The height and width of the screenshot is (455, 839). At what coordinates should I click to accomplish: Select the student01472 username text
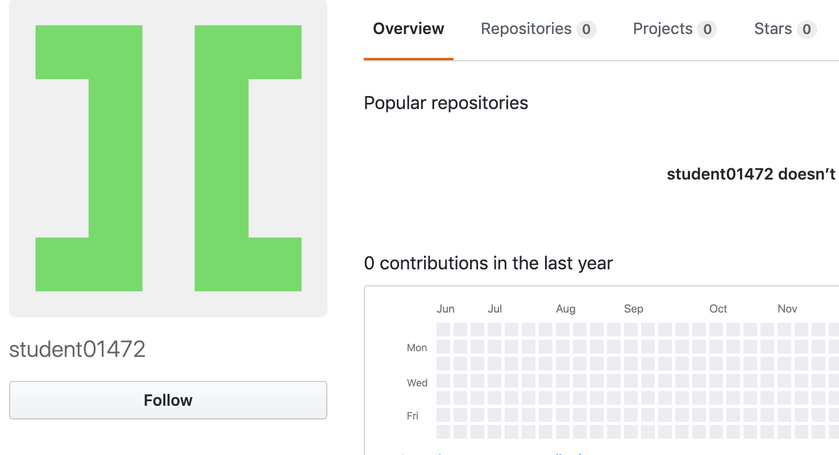(77, 349)
